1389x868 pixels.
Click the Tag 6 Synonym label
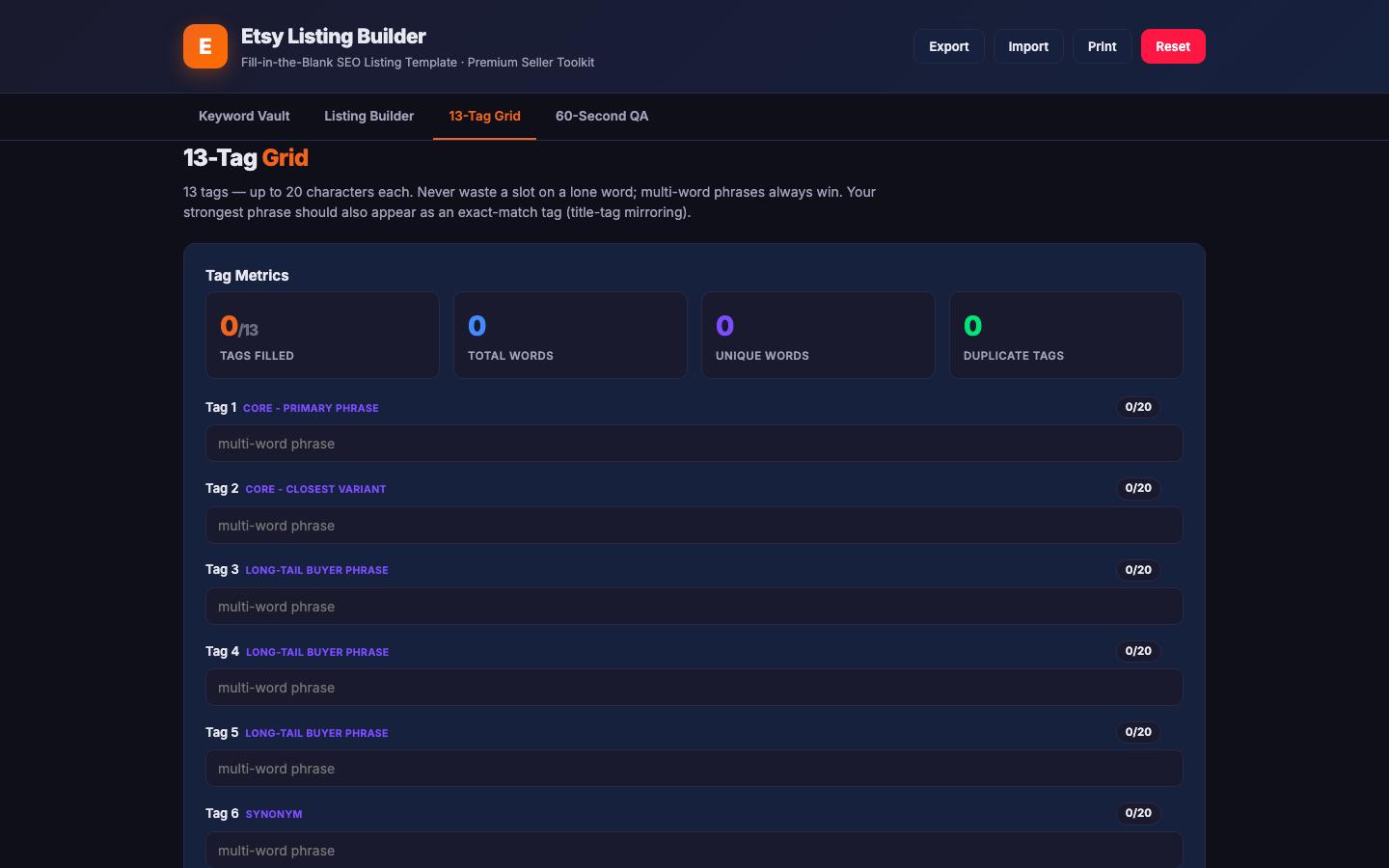[x=274, y=814]
